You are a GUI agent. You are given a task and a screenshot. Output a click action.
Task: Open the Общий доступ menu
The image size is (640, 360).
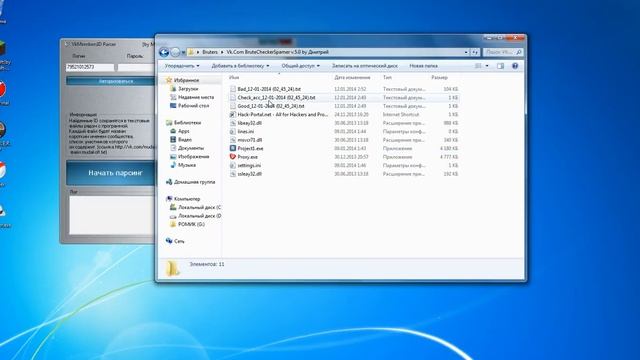pyautogui.click(x=300, y=66)
